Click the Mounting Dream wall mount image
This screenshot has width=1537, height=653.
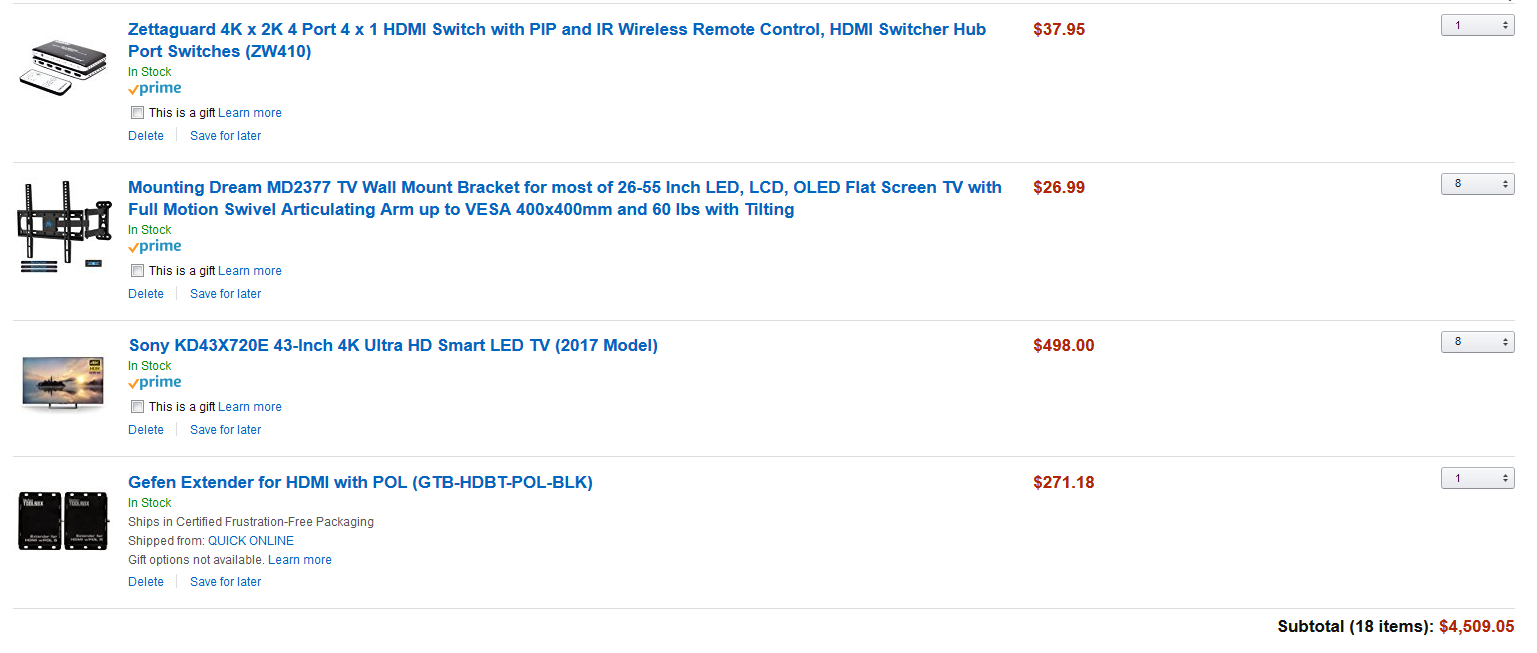(64, 226)
